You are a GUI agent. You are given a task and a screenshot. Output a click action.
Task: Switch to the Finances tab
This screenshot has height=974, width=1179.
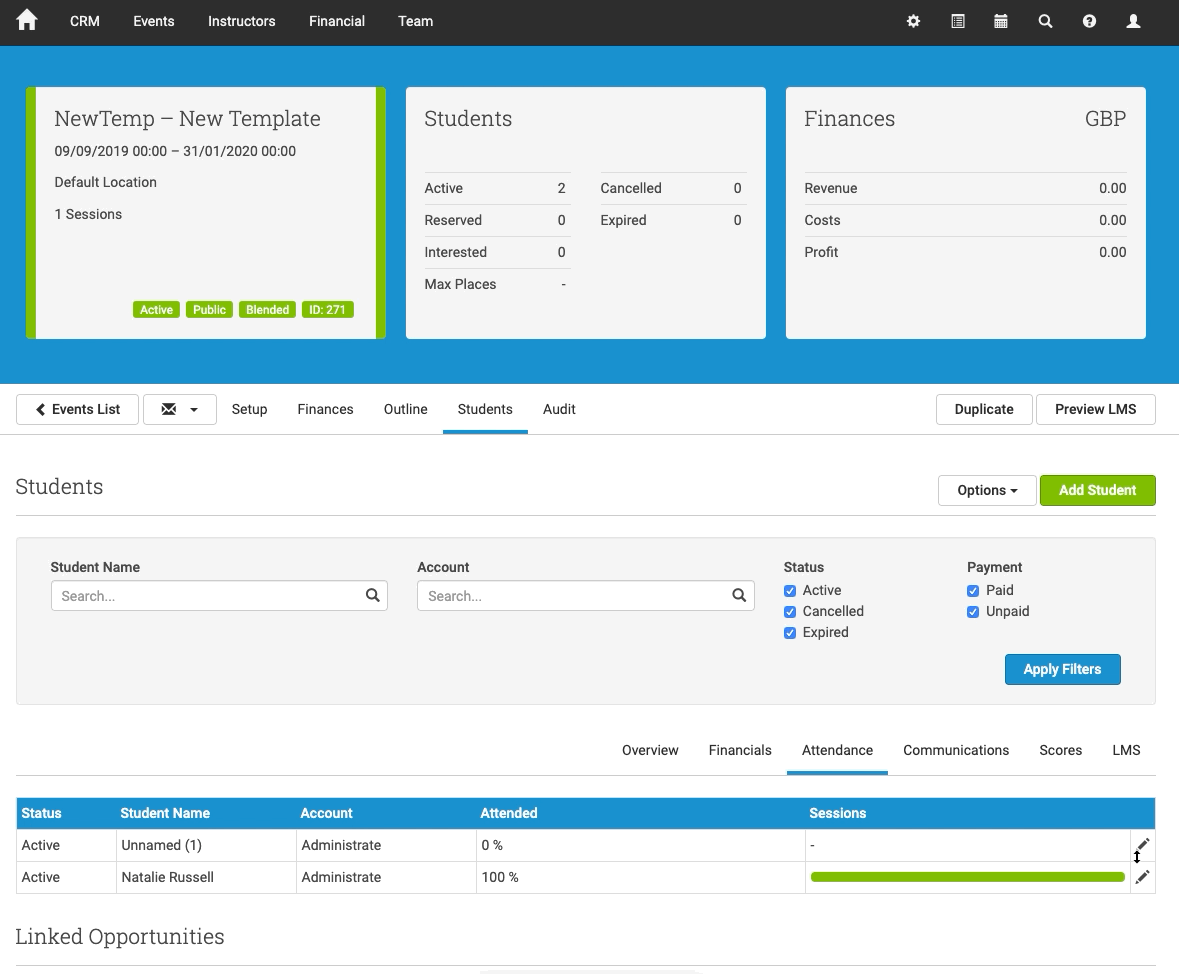point(325,409)
